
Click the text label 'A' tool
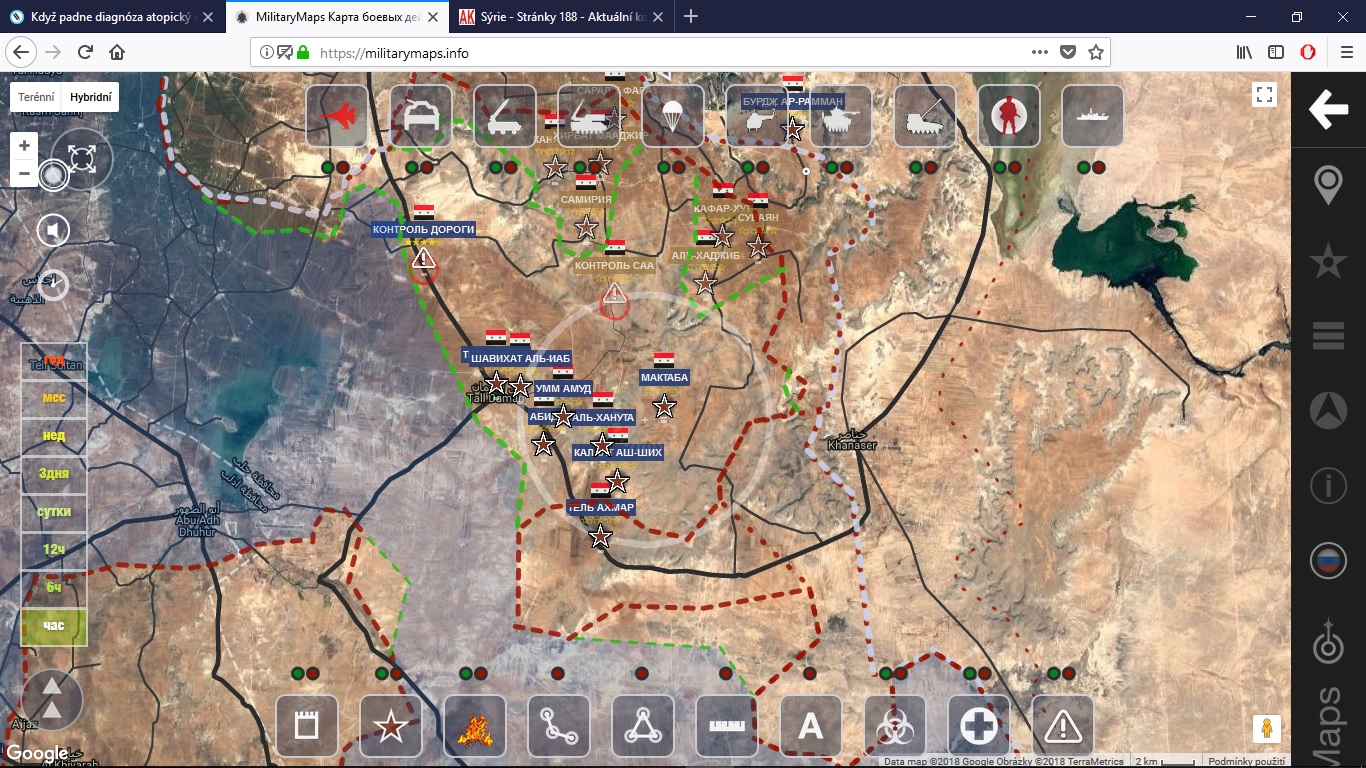point(811,726)
